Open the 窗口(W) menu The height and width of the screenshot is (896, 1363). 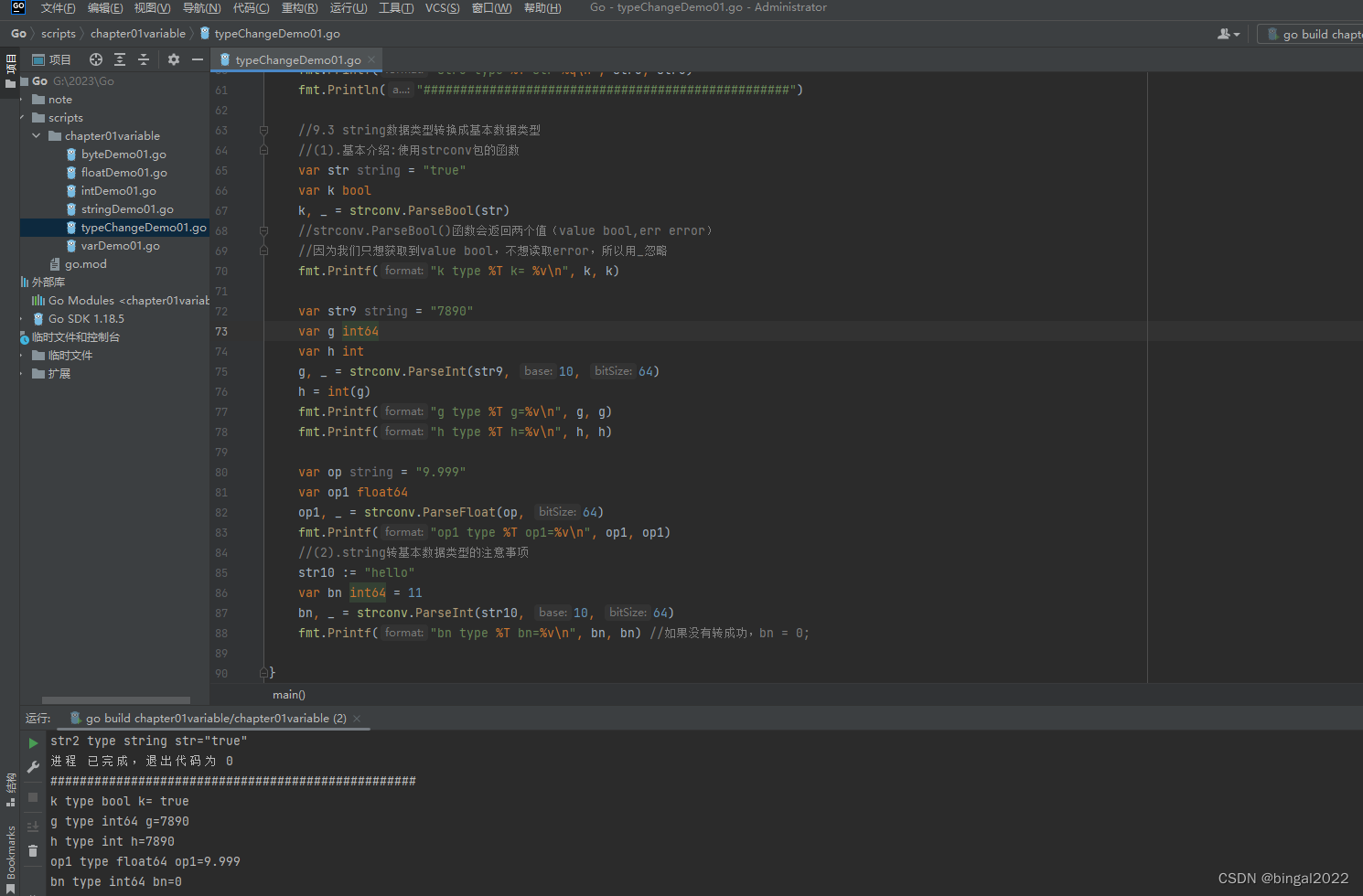[x=491, y=7]
